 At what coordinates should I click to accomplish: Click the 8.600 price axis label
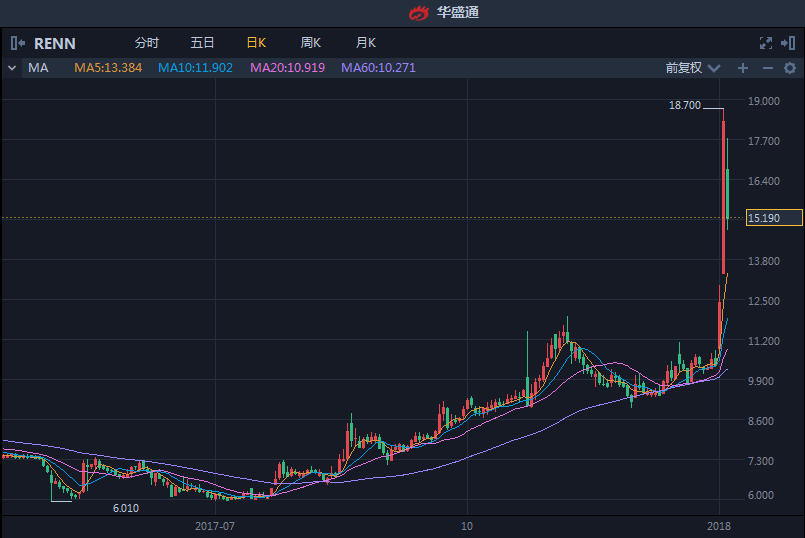pyautogui.click(x=763, y=421)
